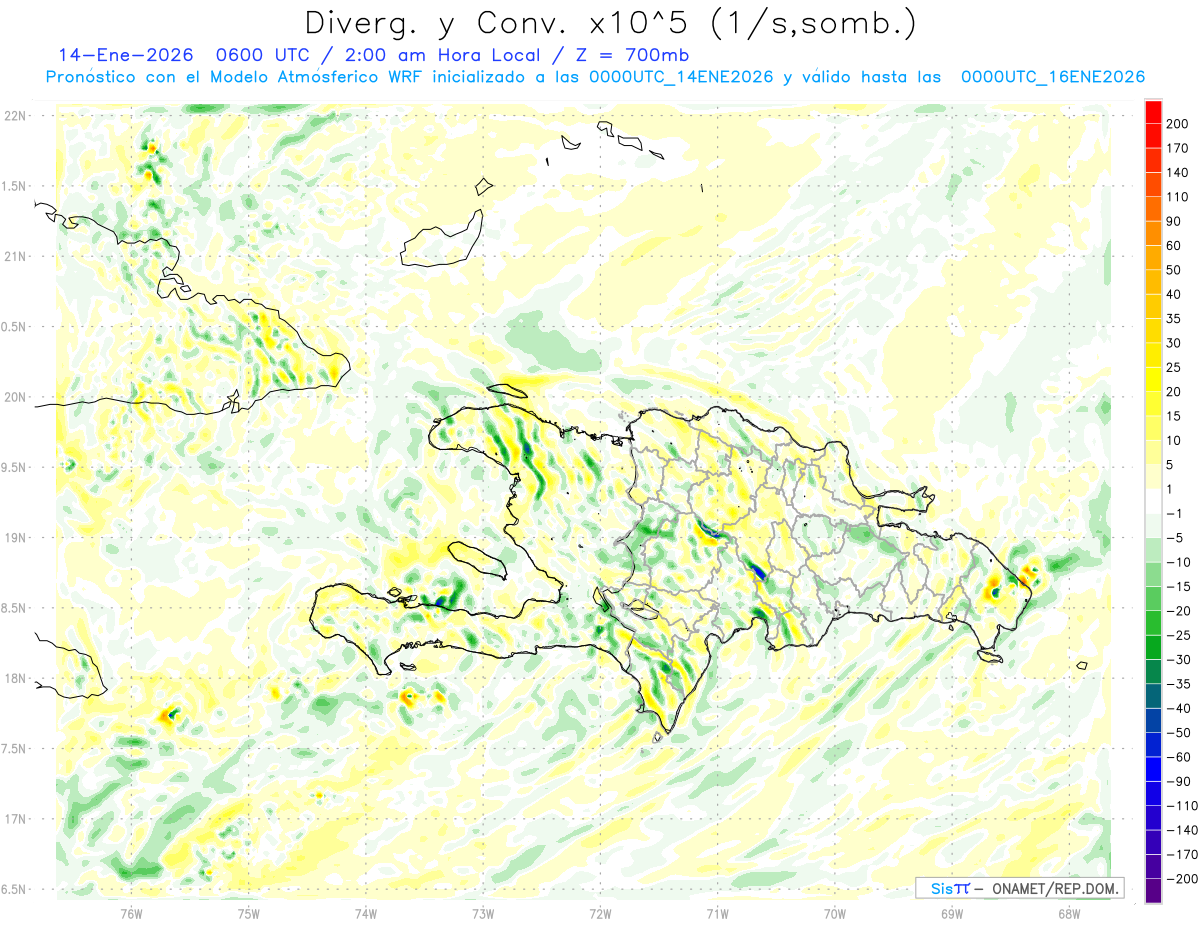Image resolution: width=1200 pixels, height=927 pixels.
Task: Click the 72W longitude label
Action: pyautogui.click(x=600, y=913)
